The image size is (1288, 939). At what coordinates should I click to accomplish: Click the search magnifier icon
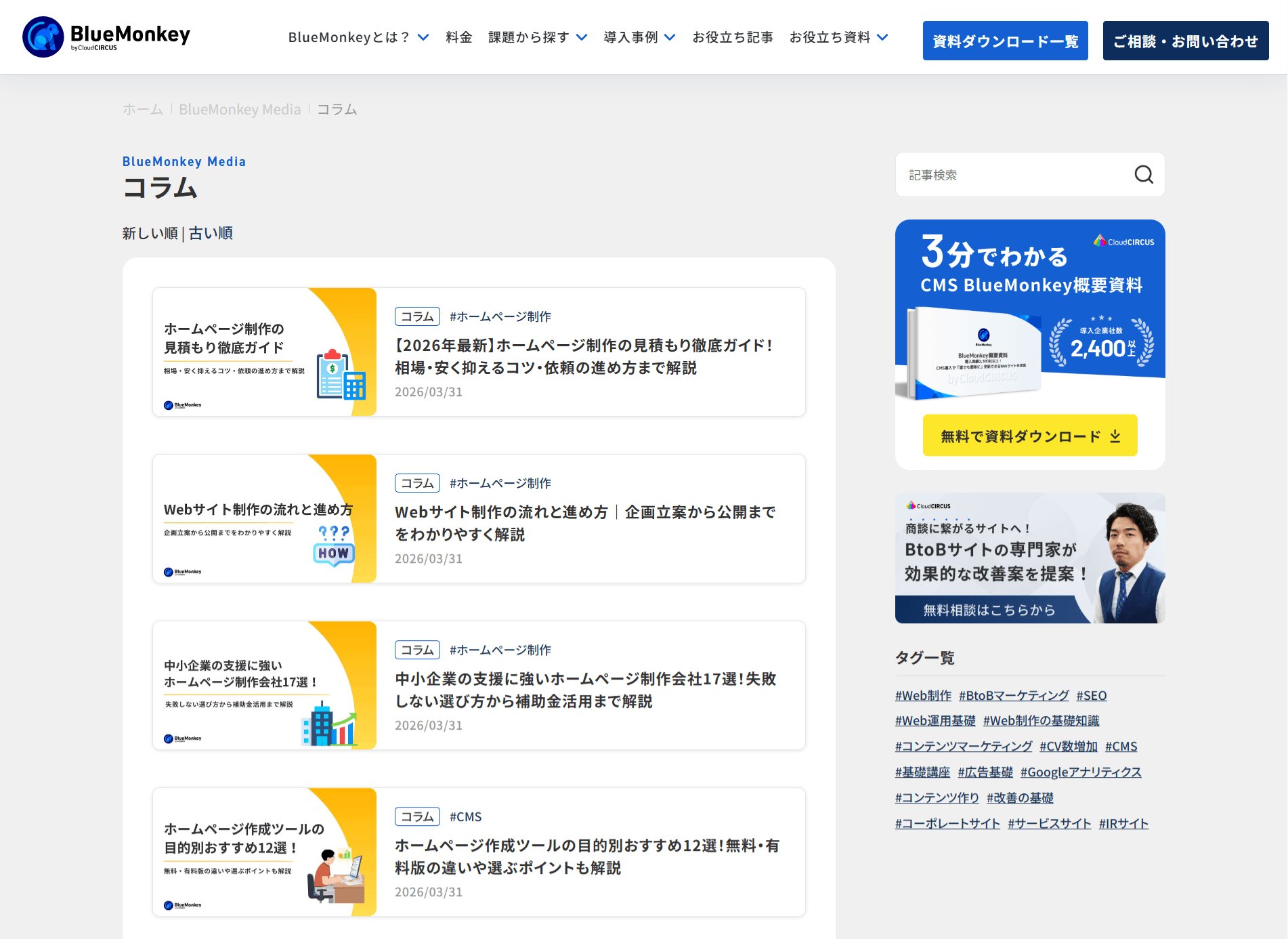click(x=1143, y=174)
